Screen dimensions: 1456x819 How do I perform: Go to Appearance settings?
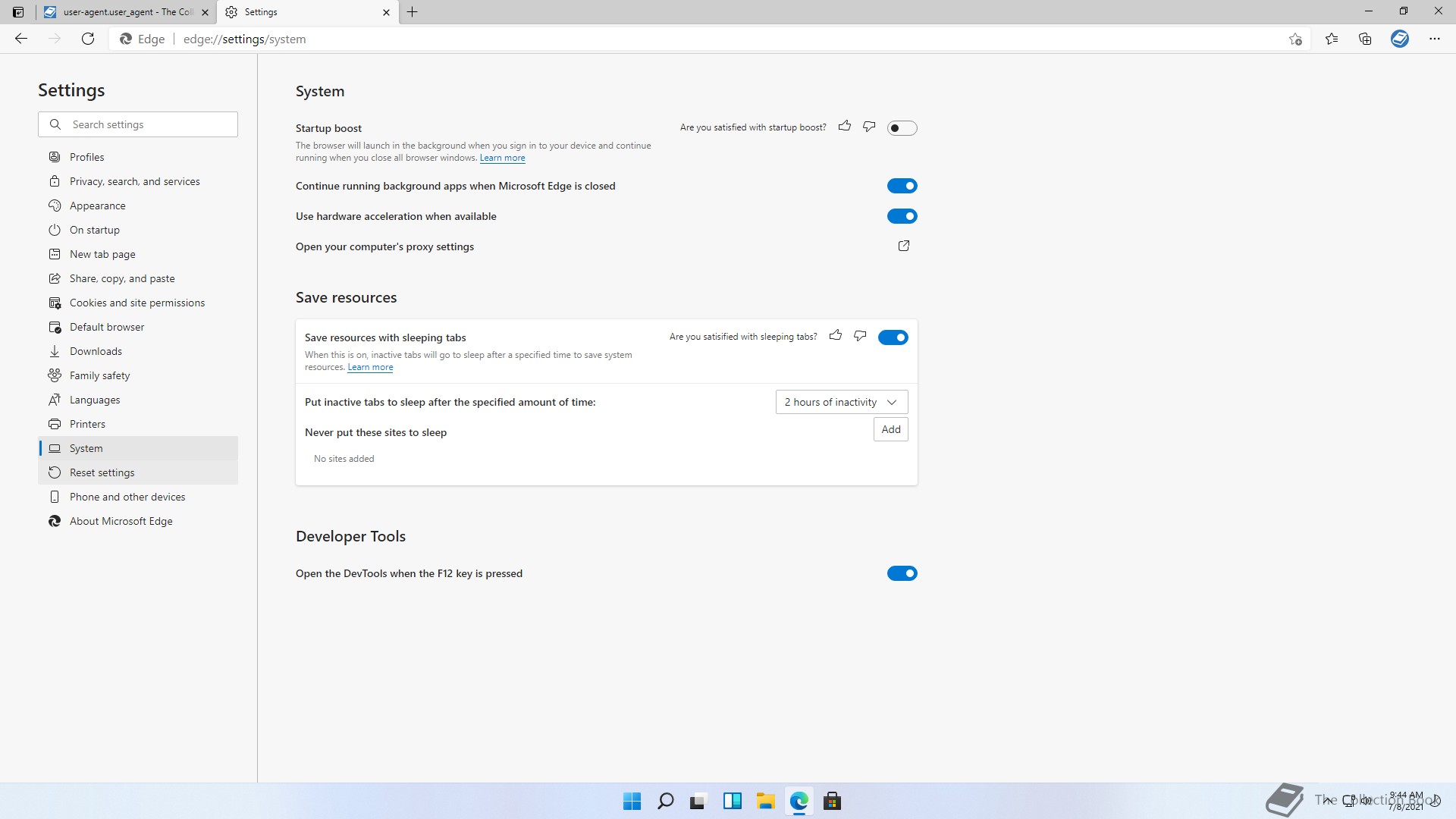click(x=138, y=206)
